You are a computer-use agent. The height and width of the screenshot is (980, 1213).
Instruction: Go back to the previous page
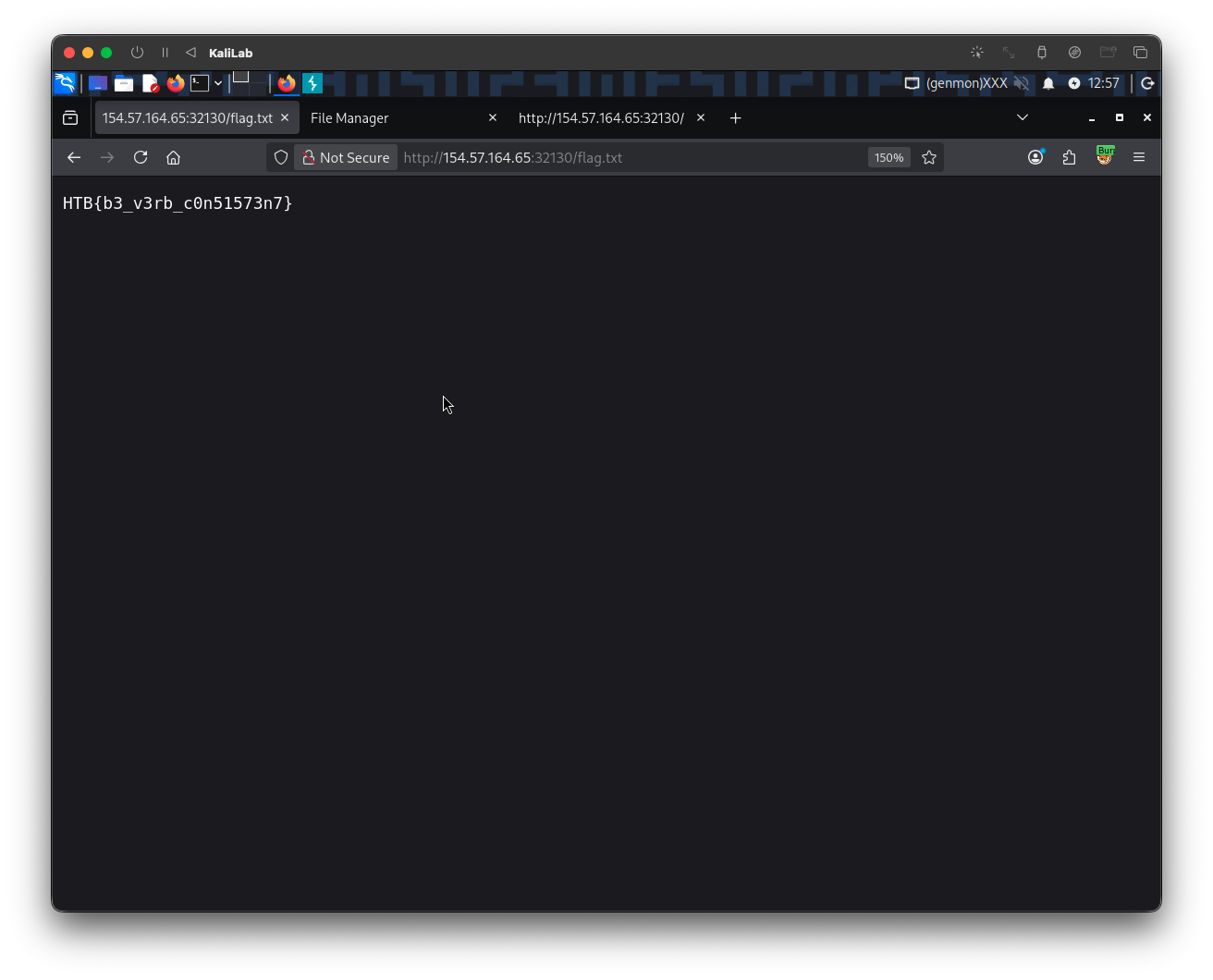point(74,157)
